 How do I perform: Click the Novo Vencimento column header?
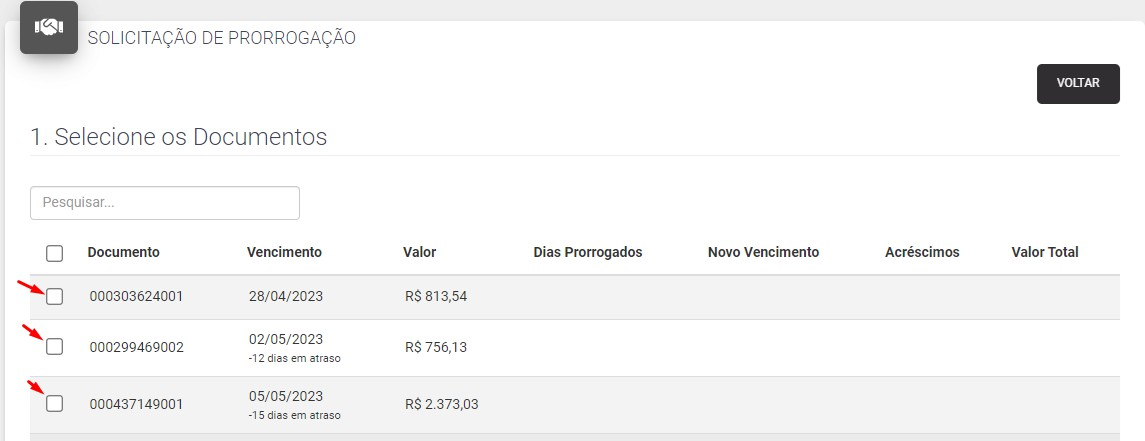pos(763,252)
